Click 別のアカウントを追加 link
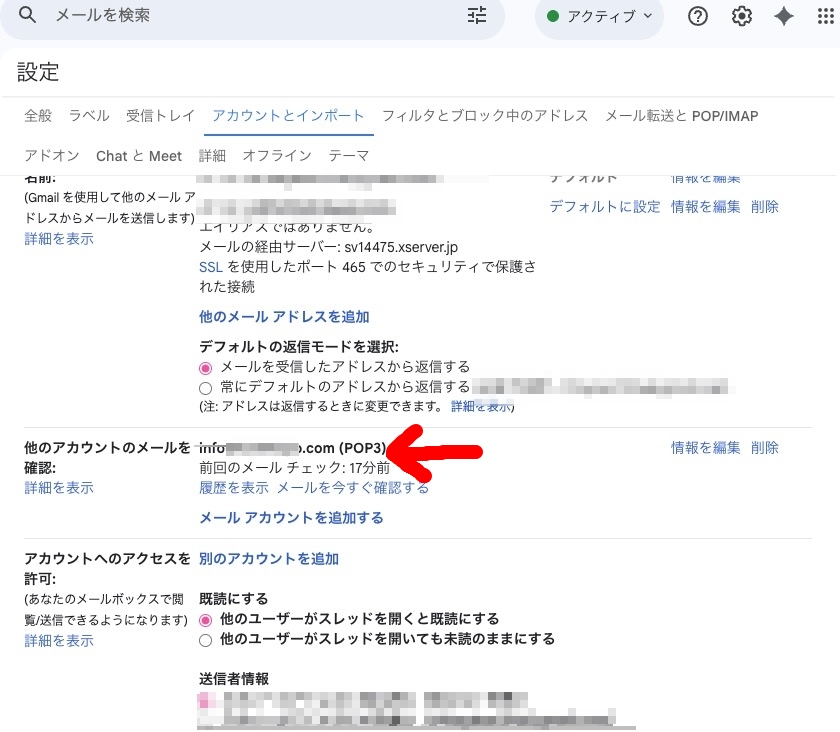This screenshot has width=840, height=732. pos(269,559)
